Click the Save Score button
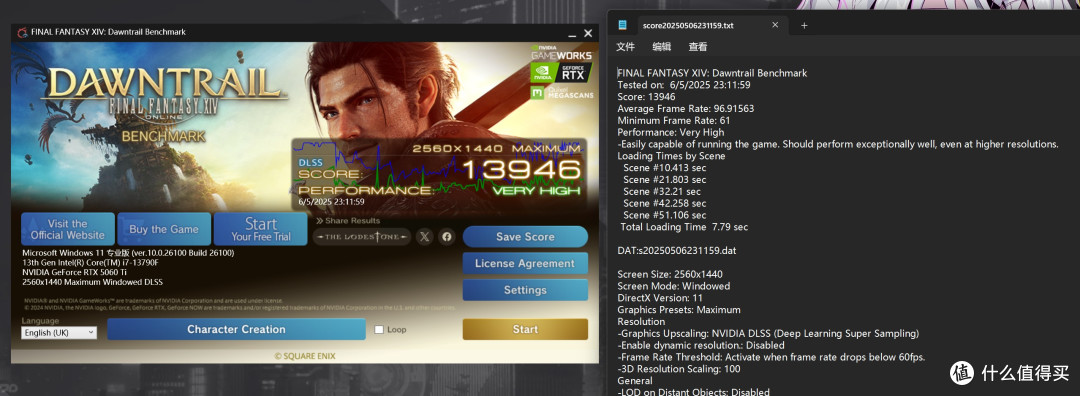The image size is (1080, 396). point(526,236)
